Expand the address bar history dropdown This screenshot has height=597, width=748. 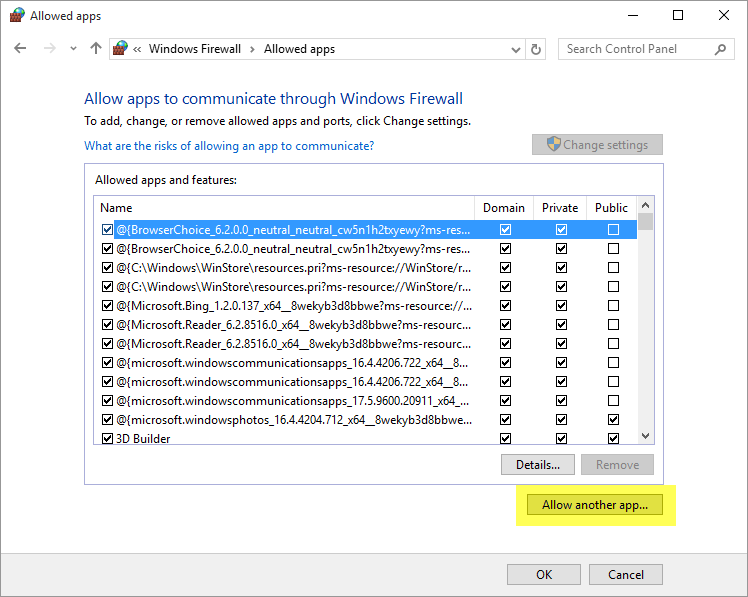(516, 49)
